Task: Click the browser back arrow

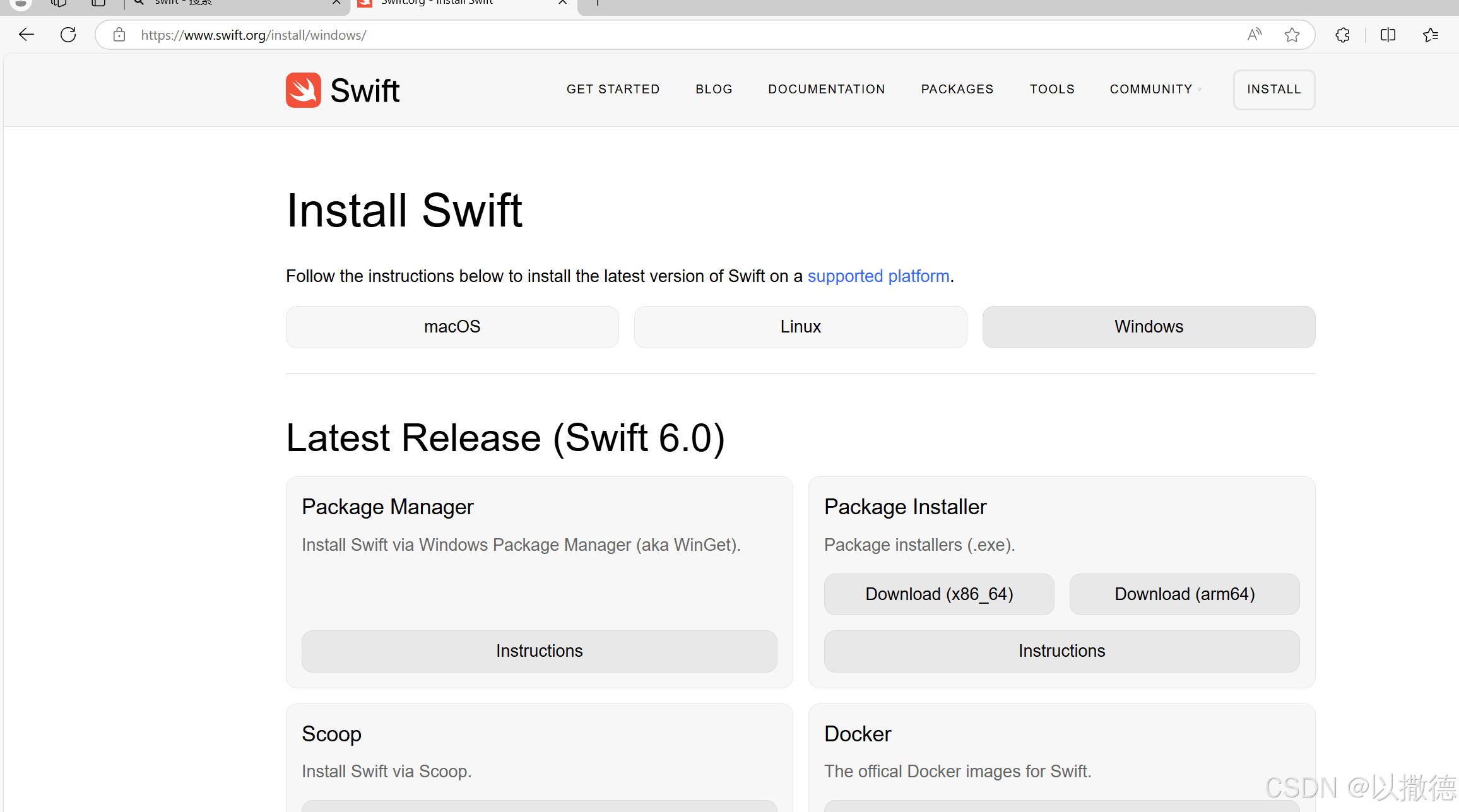Action: 27,35
